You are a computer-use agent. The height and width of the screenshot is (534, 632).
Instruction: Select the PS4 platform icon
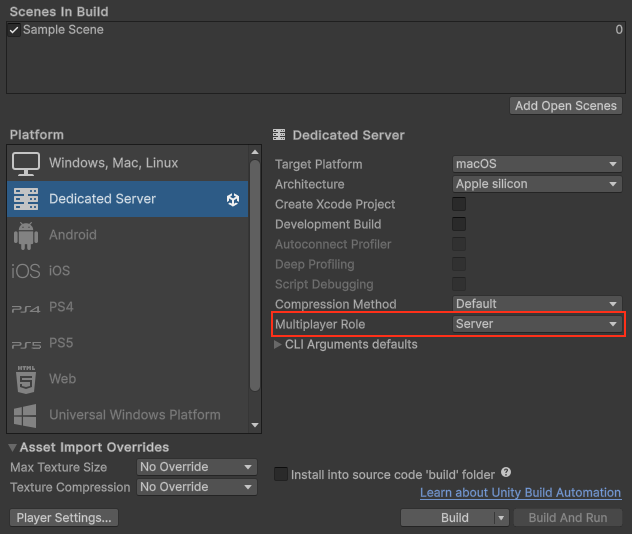[26, 307]
